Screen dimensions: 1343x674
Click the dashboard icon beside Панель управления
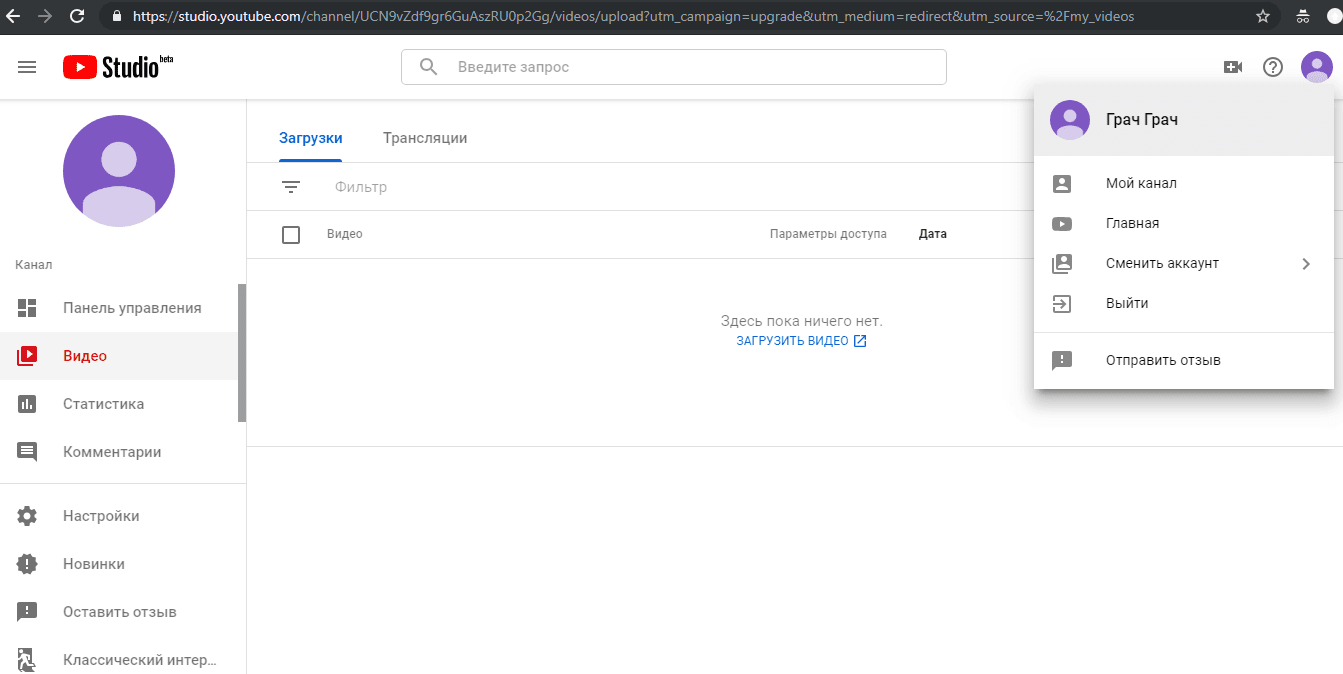27,308
